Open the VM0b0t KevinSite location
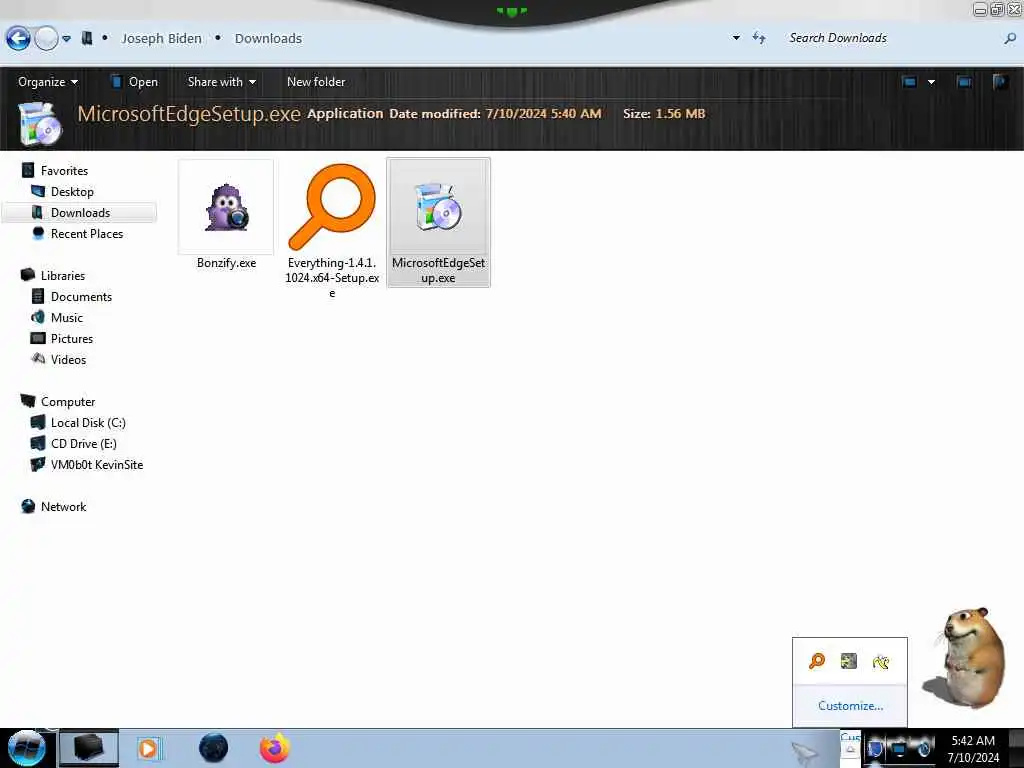 coord(97,464)
